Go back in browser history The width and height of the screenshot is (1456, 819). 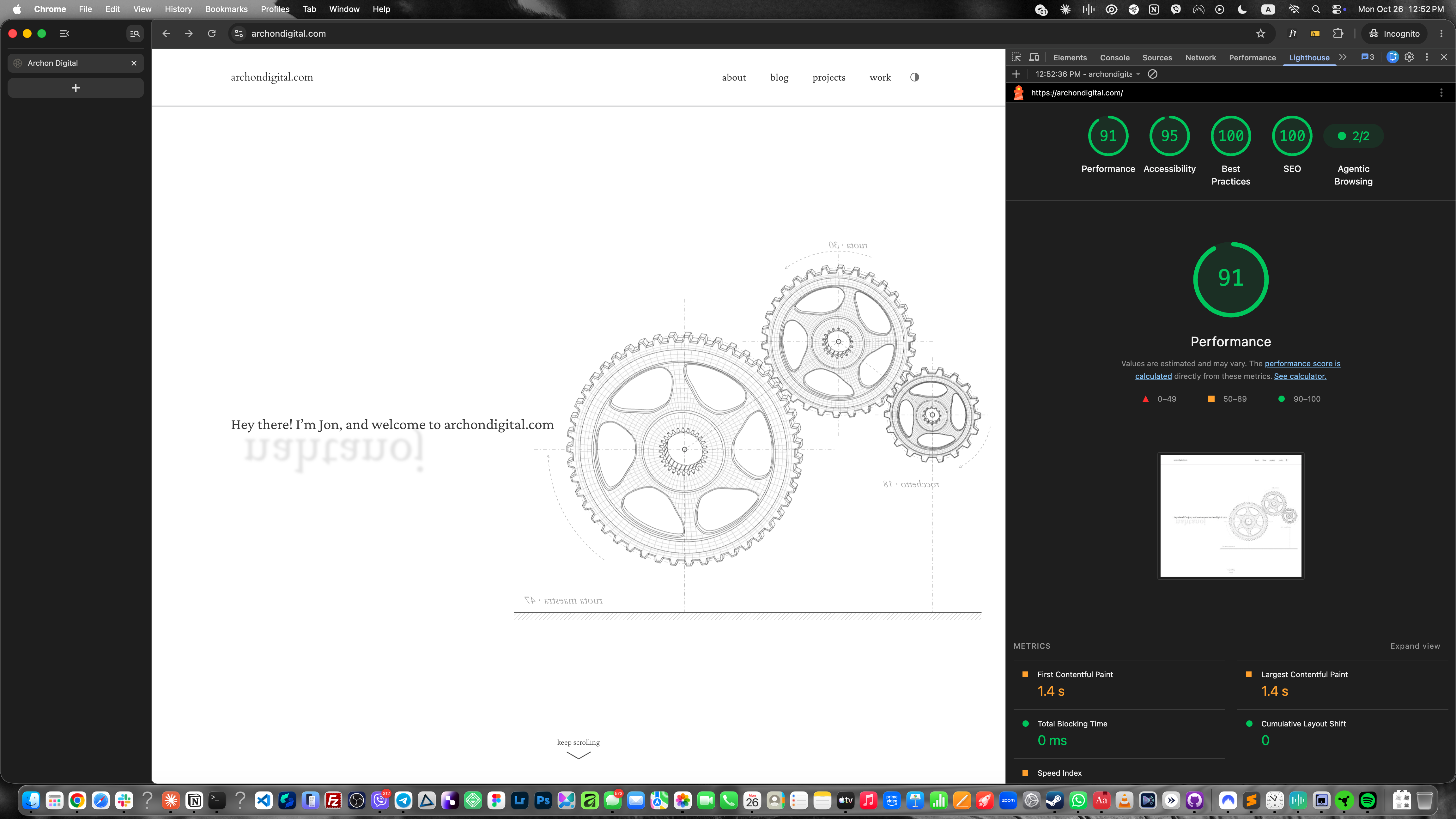[166, 33]
